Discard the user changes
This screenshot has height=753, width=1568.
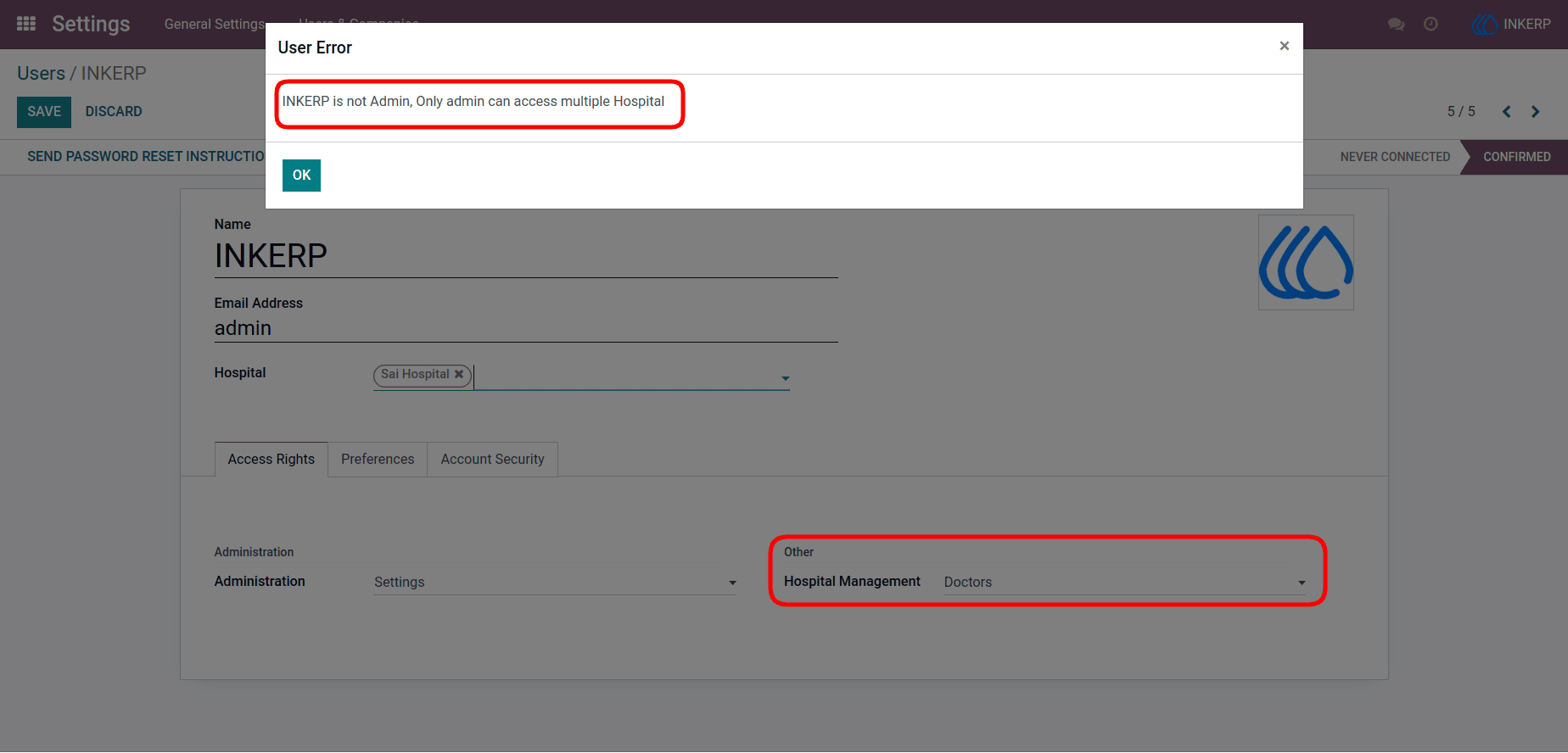pyautogui.click(x=114, y=112)
